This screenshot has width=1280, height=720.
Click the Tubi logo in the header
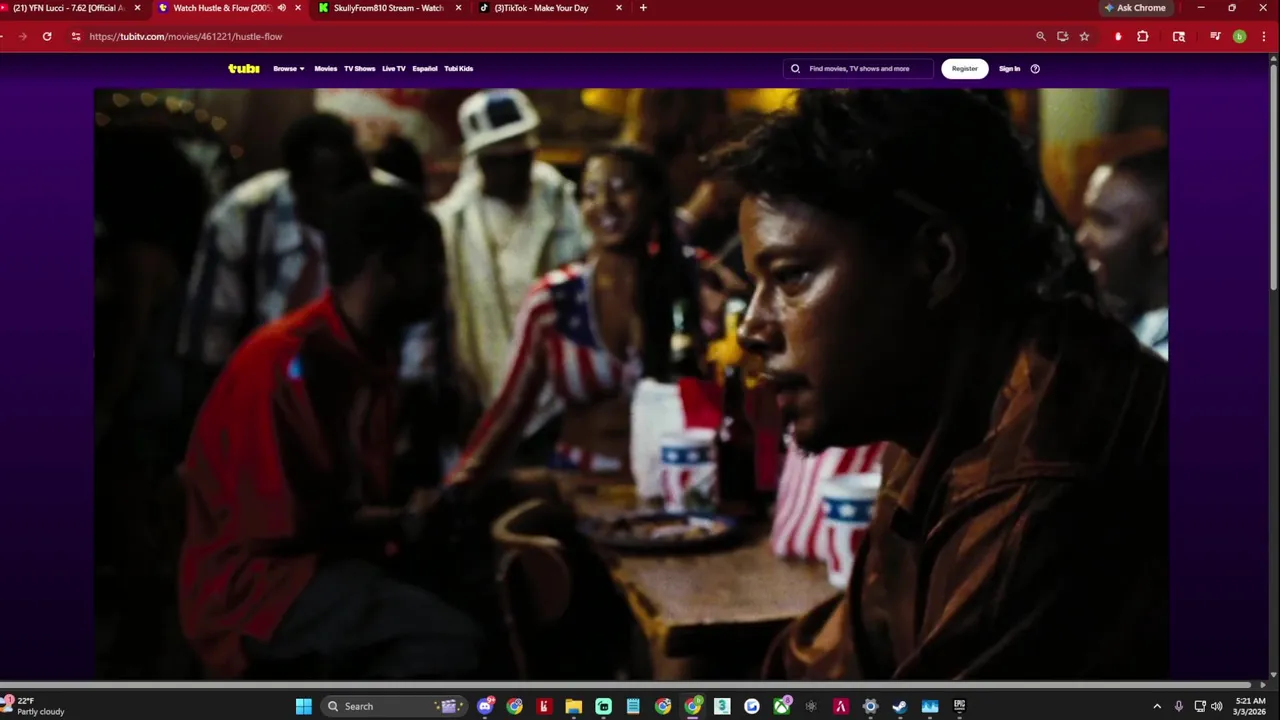coord(243,69)
